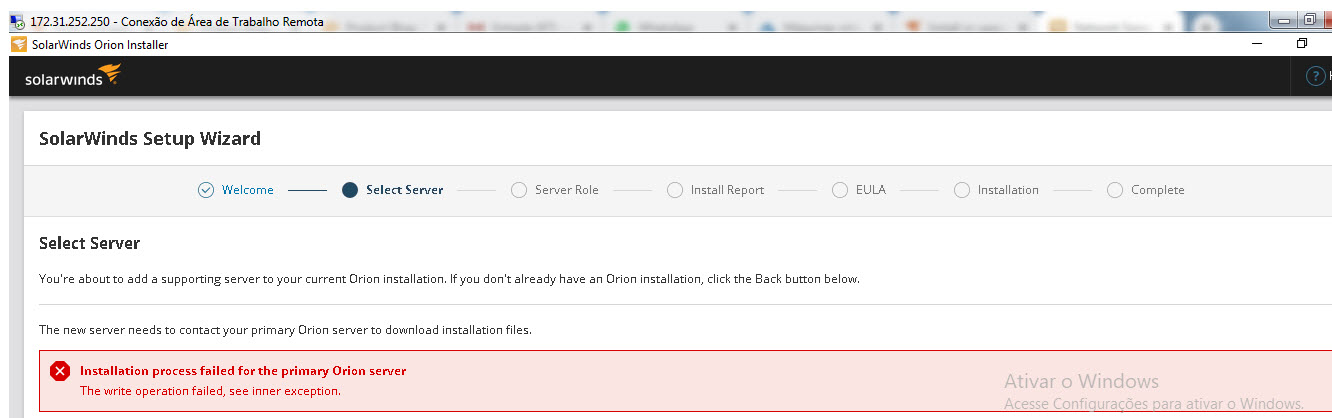Click the Remote Desktop connection title icon

click(x=18, y=21)
